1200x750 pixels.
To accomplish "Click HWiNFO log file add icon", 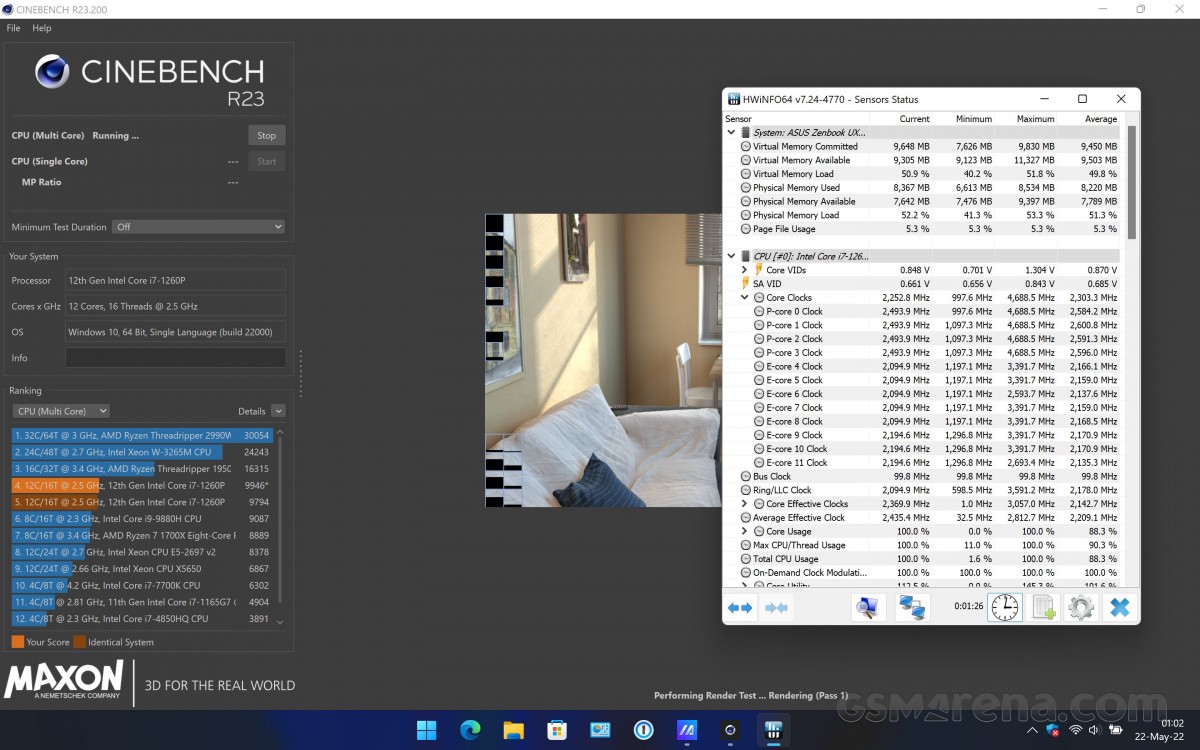I will pyautogui.click(x=1044, y=607).
